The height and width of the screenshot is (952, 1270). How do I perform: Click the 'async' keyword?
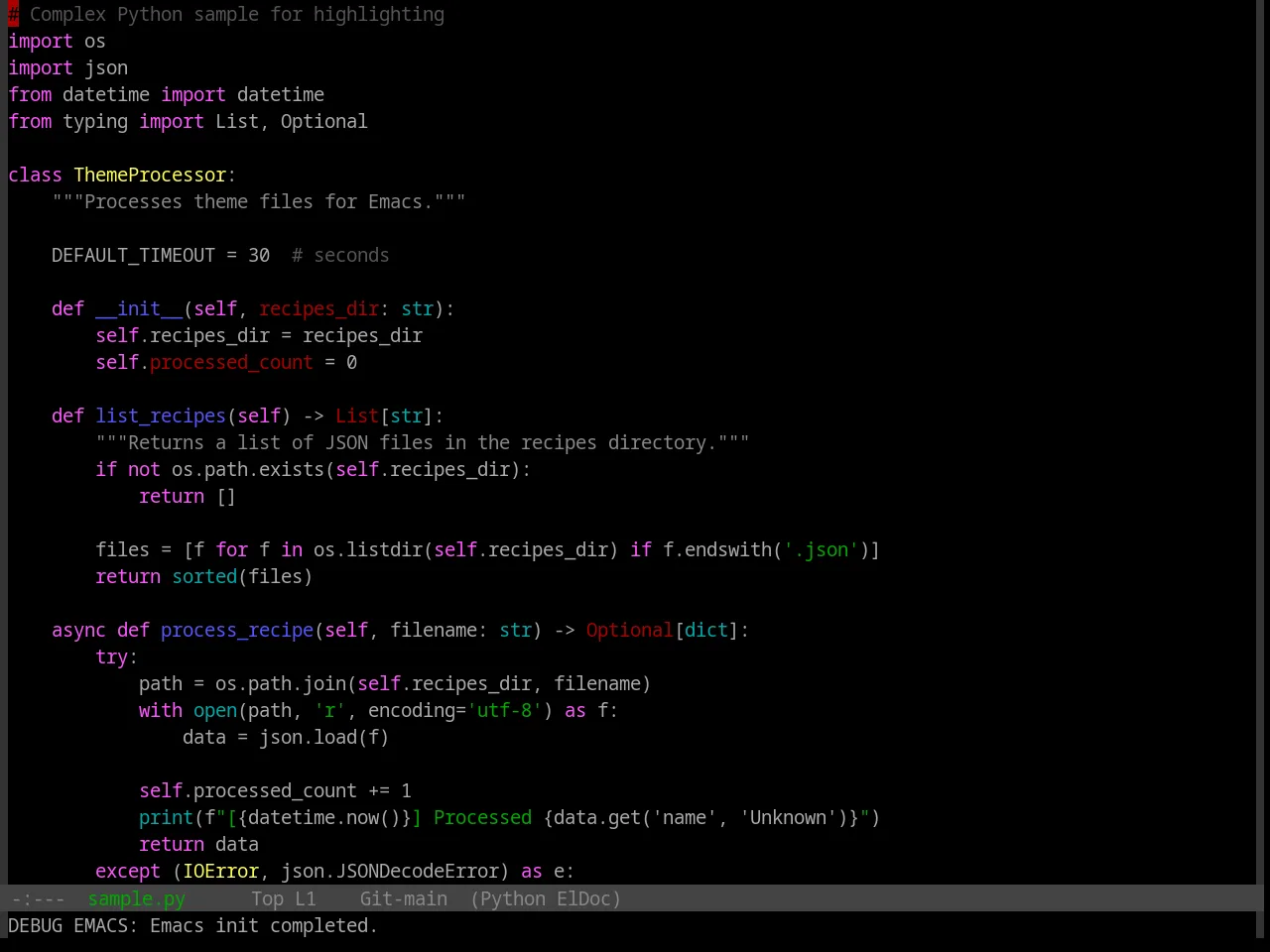click(78, 630)
